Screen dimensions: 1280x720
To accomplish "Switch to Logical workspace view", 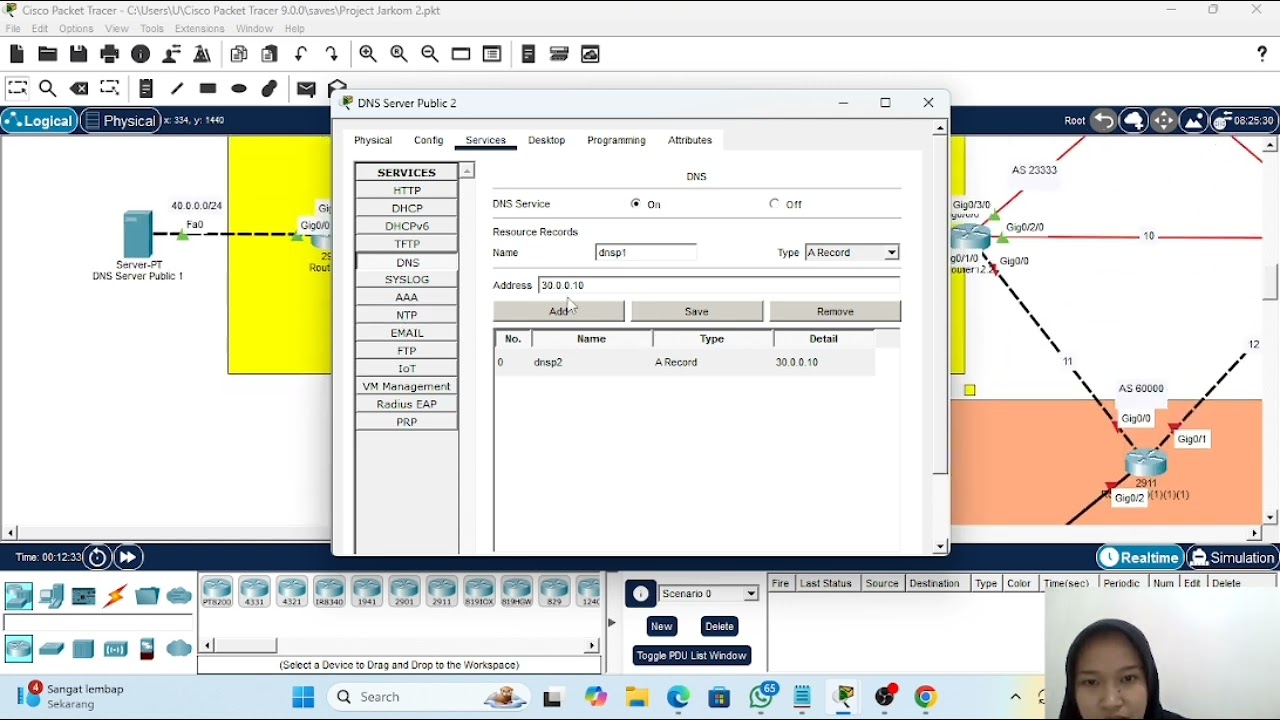I will click(39, 121).
